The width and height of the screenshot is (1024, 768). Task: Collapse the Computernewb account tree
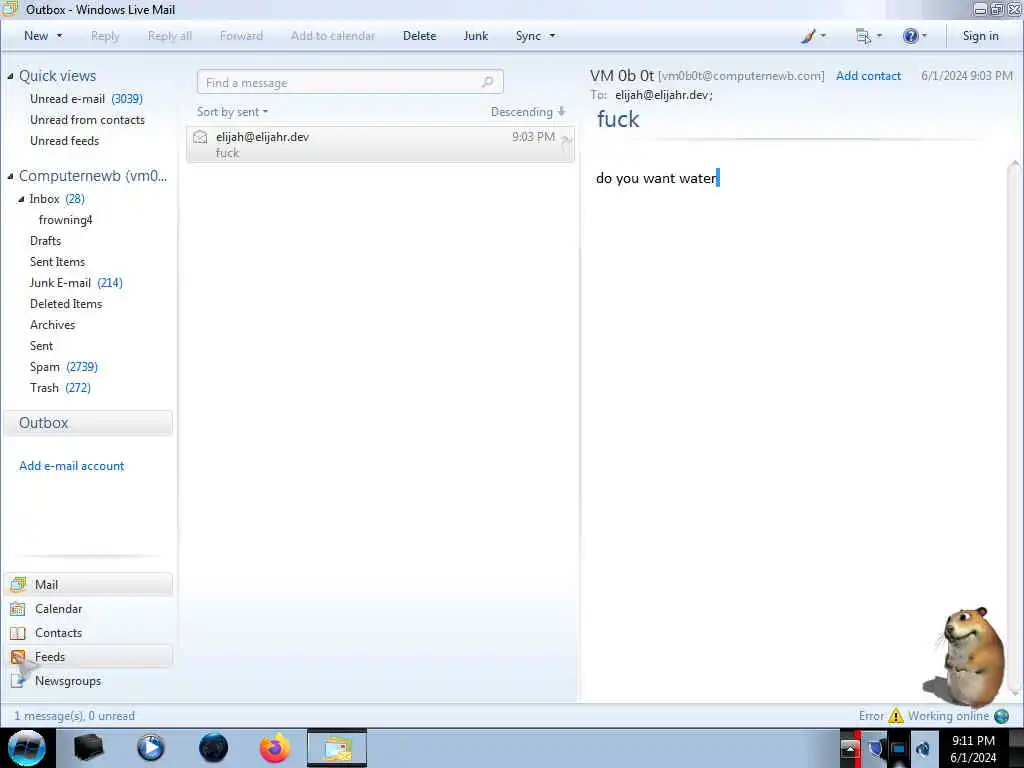coord(10,176)
